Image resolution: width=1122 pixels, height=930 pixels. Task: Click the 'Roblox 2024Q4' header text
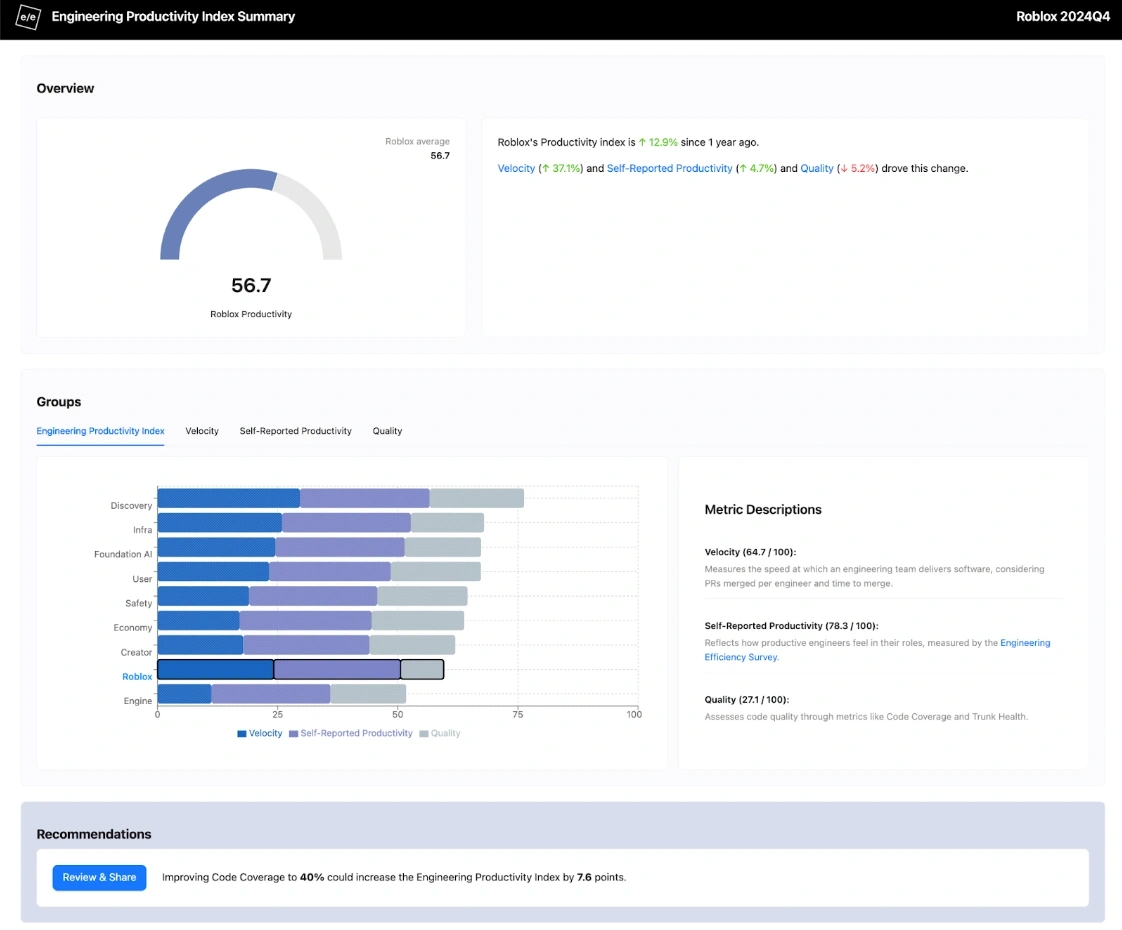(1063, 16)
